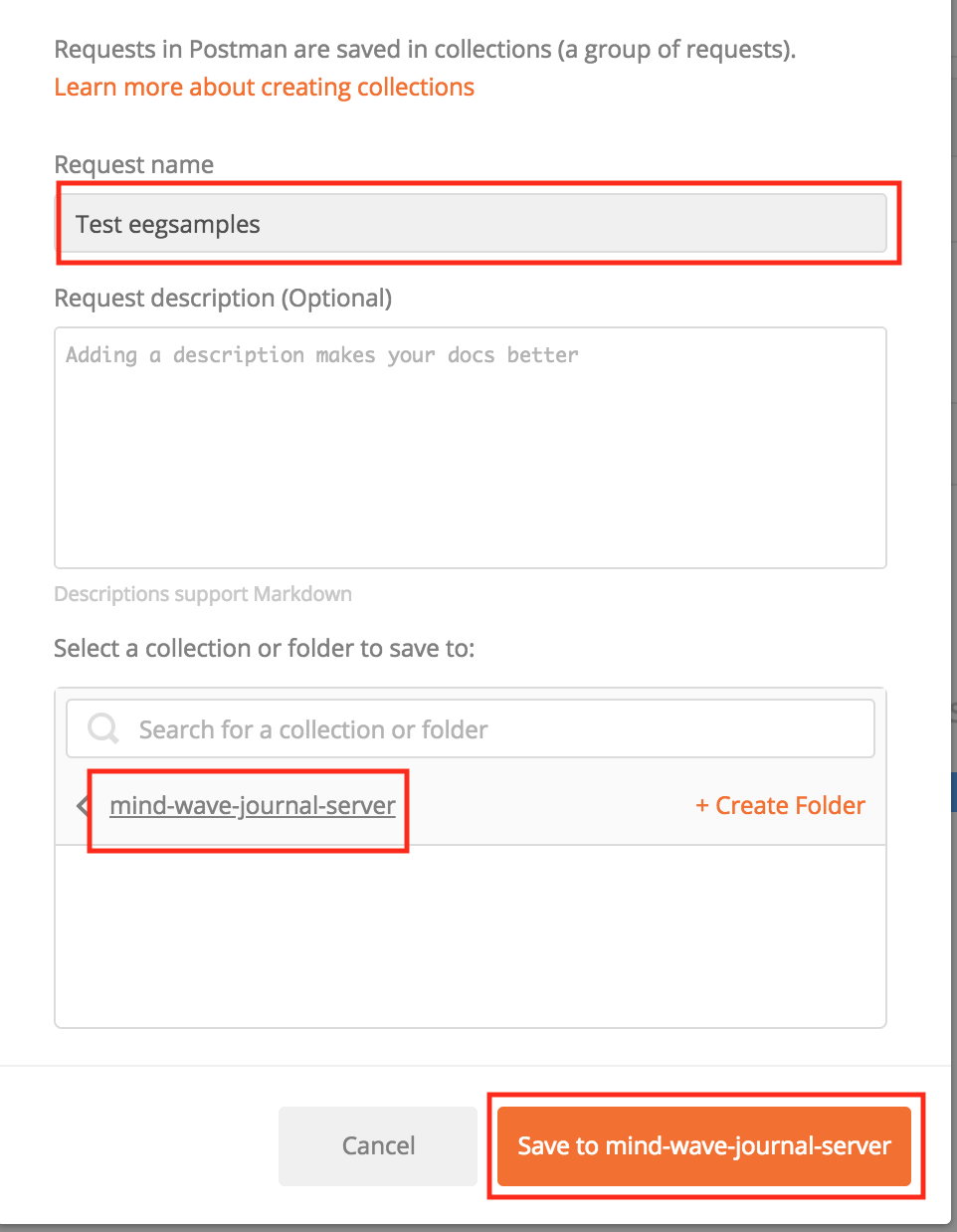Click the plus icon beside "Create Folder"
The height and width of the screenshot is (1232, 957).
click(702, 805)
